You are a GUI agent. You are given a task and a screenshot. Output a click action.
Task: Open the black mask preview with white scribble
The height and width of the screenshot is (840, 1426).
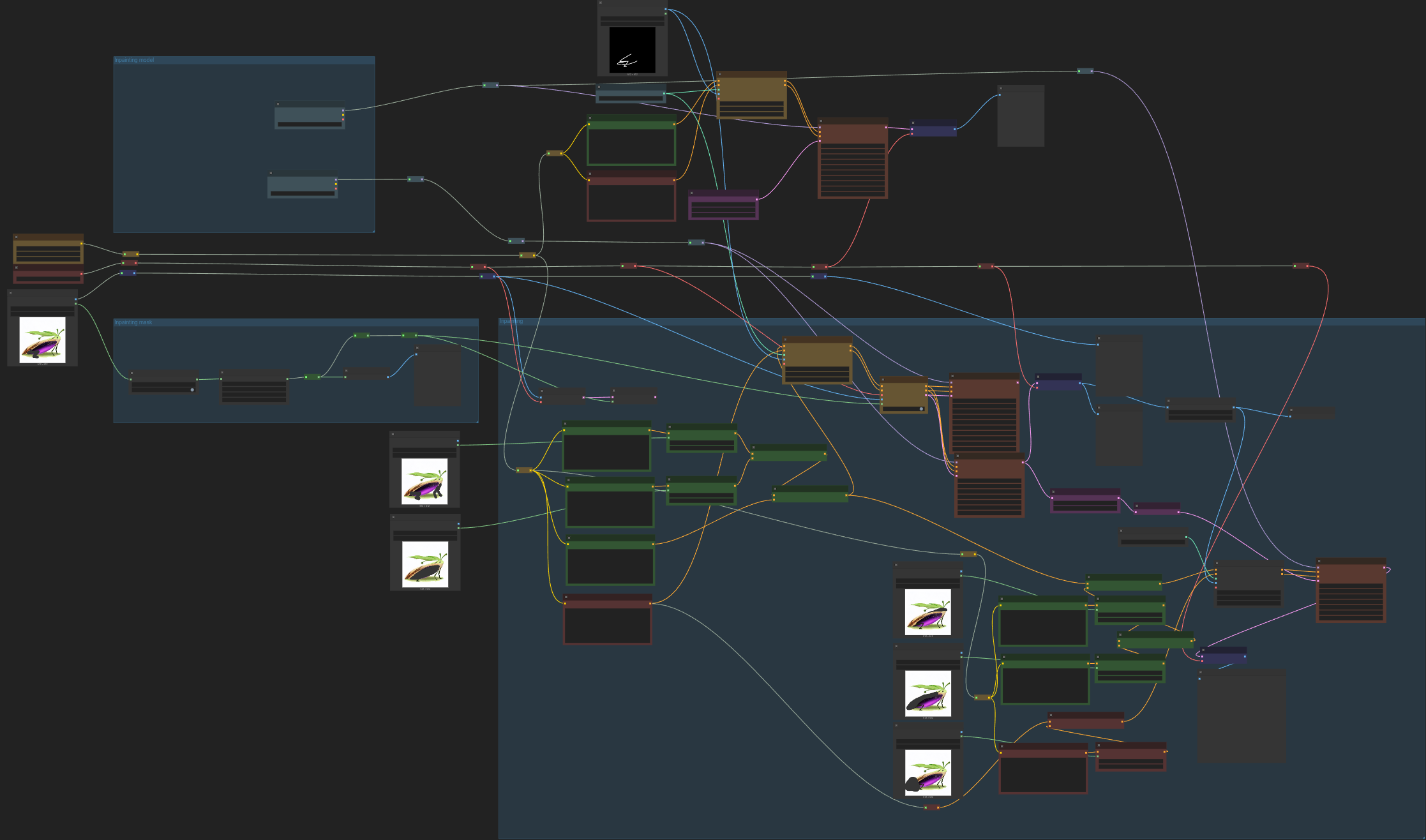tap(632, 50)
